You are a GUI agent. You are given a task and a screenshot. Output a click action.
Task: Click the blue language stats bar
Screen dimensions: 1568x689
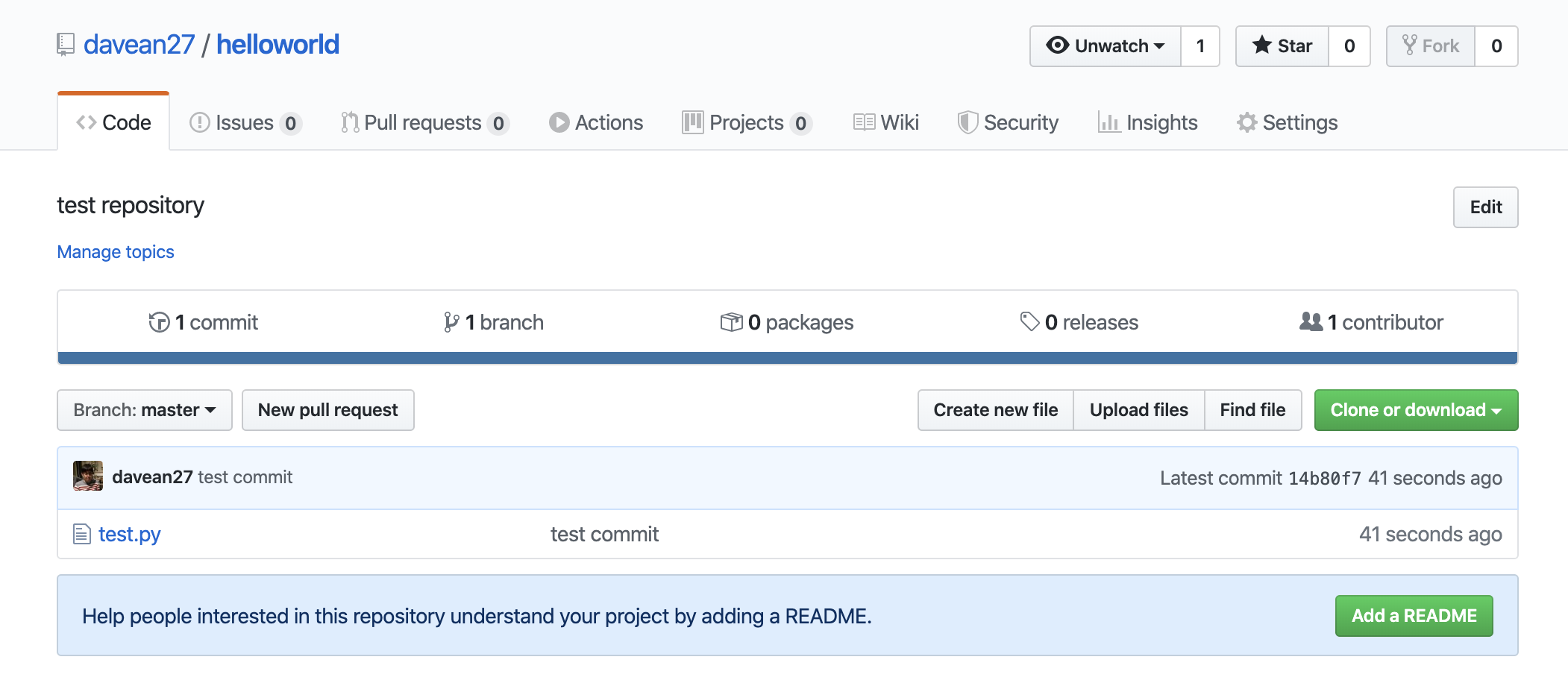[787, 358]
